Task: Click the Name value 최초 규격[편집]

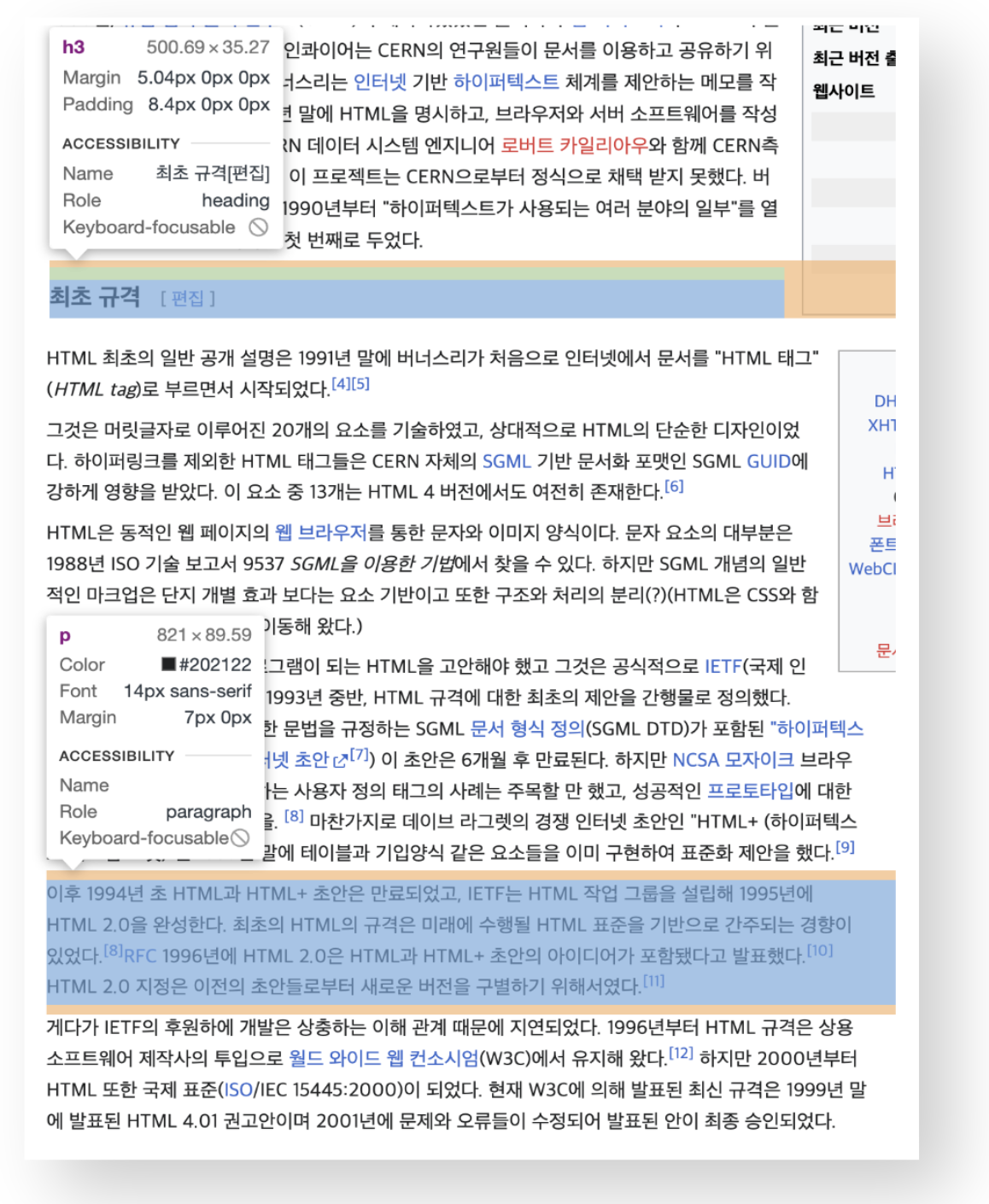Action: (213, 173)
